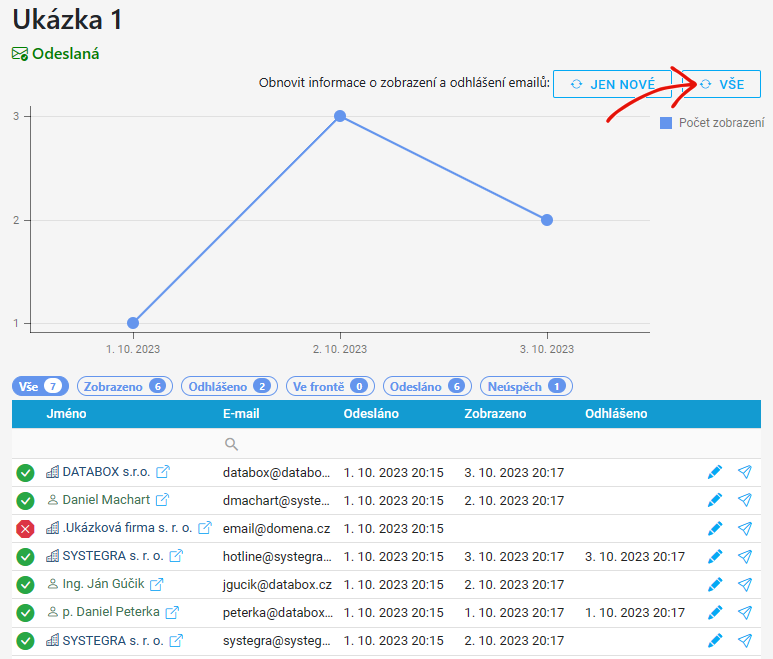Click green status icon for Ing. Ján Gúčik
Screen dimensions: 773x659
pos(25,585)
